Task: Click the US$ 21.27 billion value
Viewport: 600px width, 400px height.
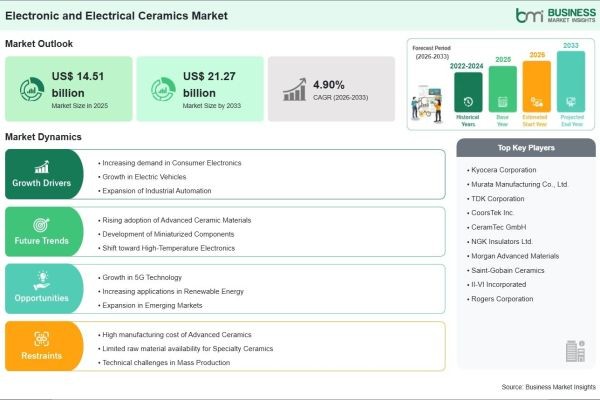Action: coord(209,84)
